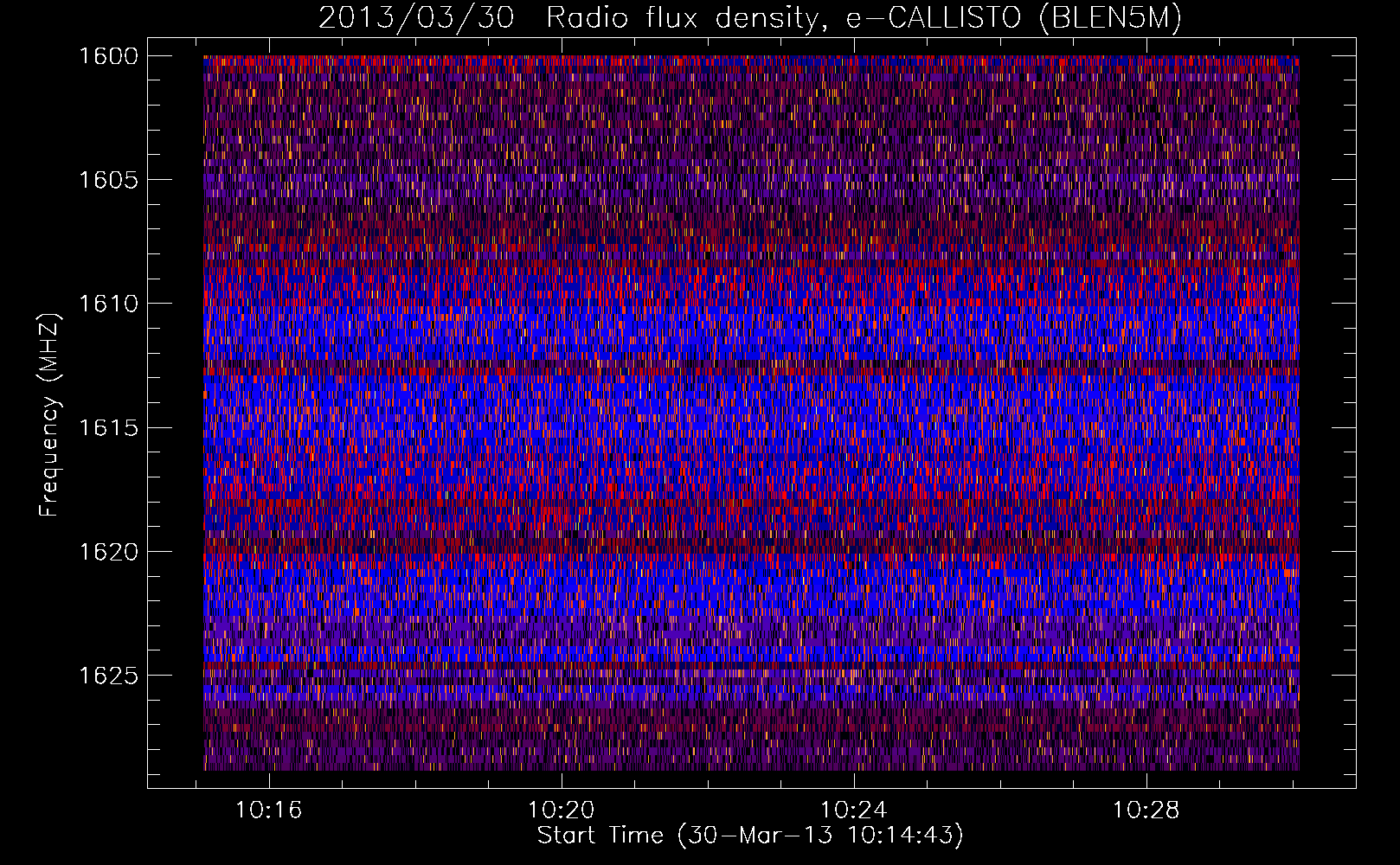Select the 1600 frequency axis label

108,56
